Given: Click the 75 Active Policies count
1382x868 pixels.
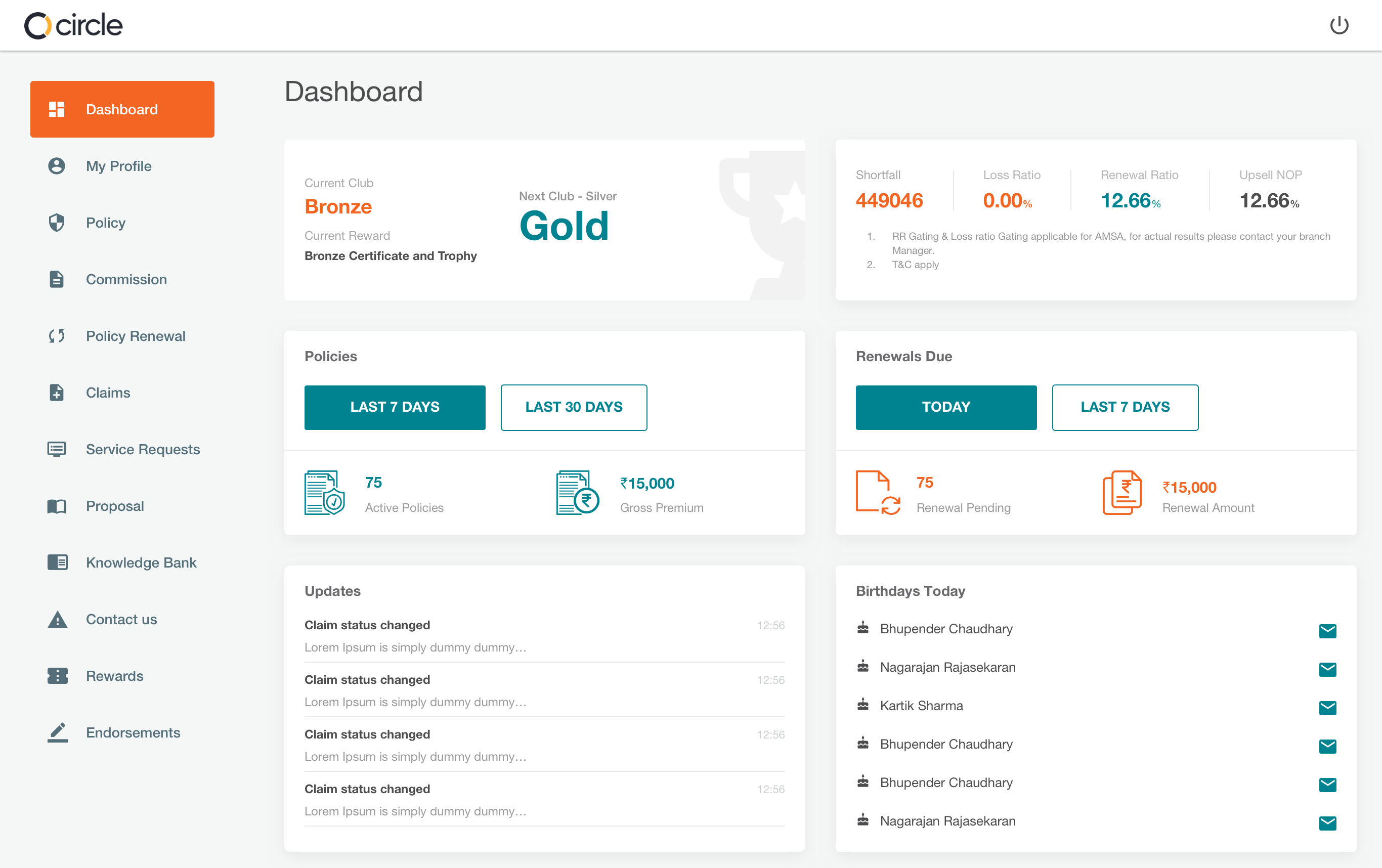Looking at the screenshot, I should 373,483.
